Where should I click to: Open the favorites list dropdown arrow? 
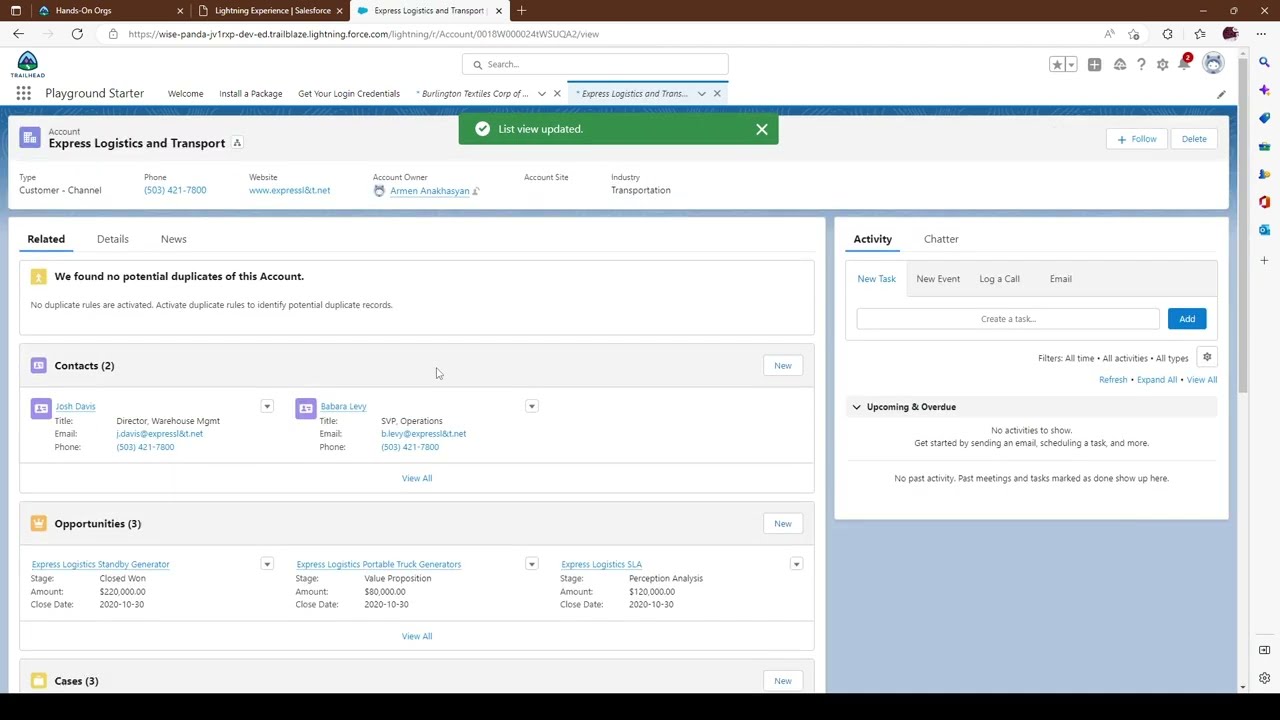1071,64
